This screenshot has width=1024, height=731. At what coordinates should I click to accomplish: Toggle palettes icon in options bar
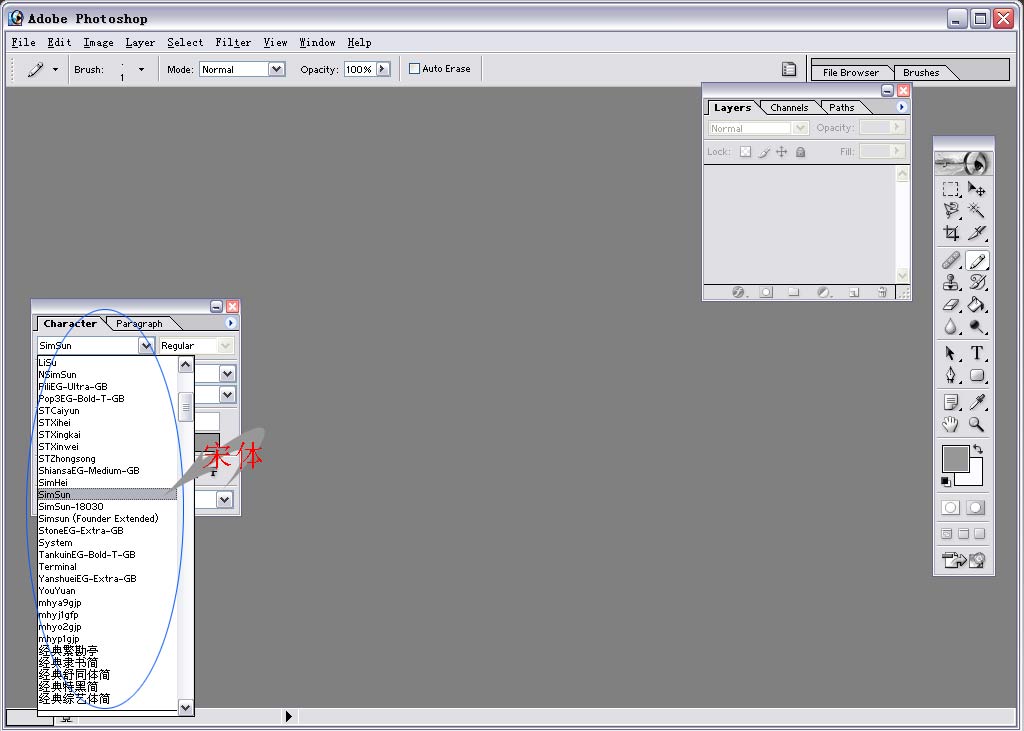click(x=789, y=69)
